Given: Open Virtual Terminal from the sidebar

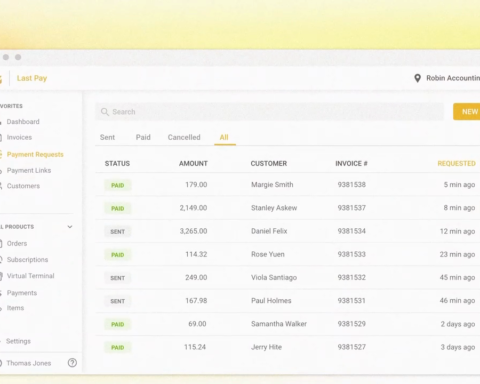Looking at the screenshot, I should pyautogui.click(x=30, y=276).
